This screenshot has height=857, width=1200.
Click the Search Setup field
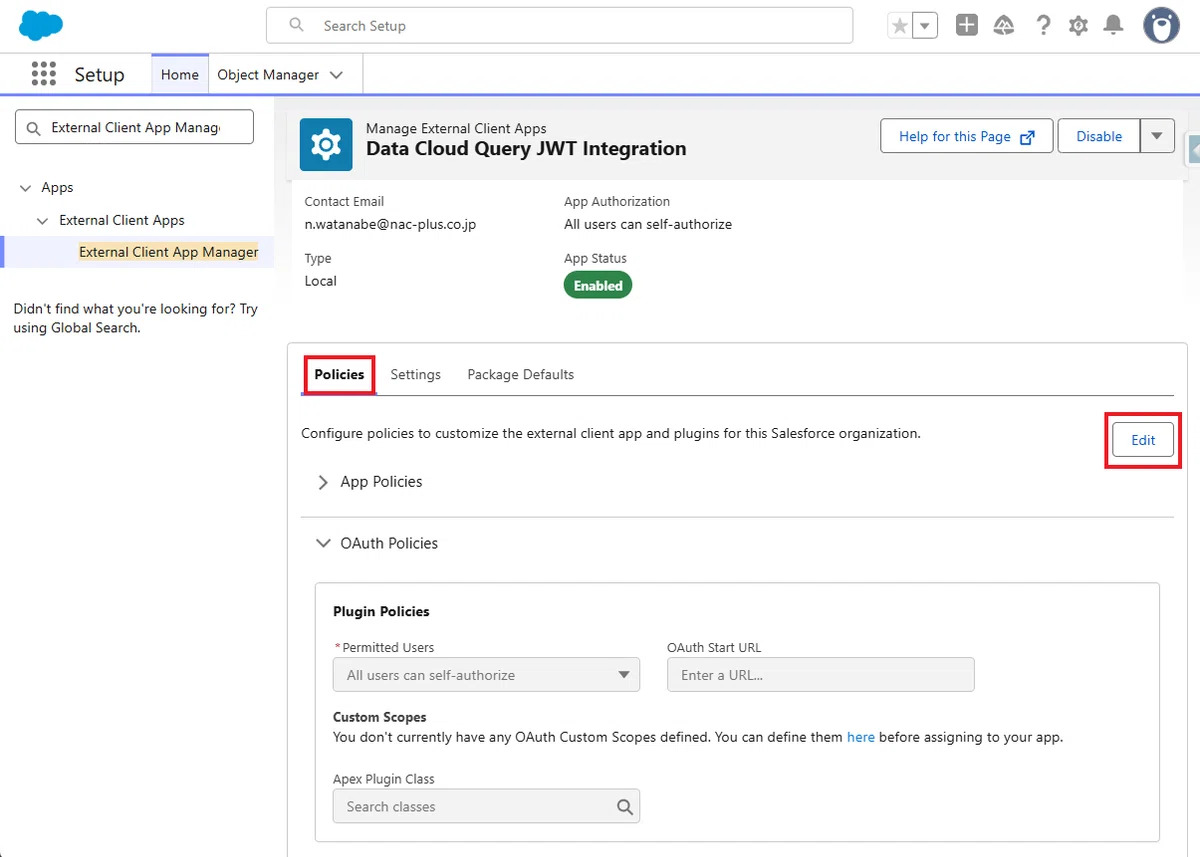coord(560,26)
